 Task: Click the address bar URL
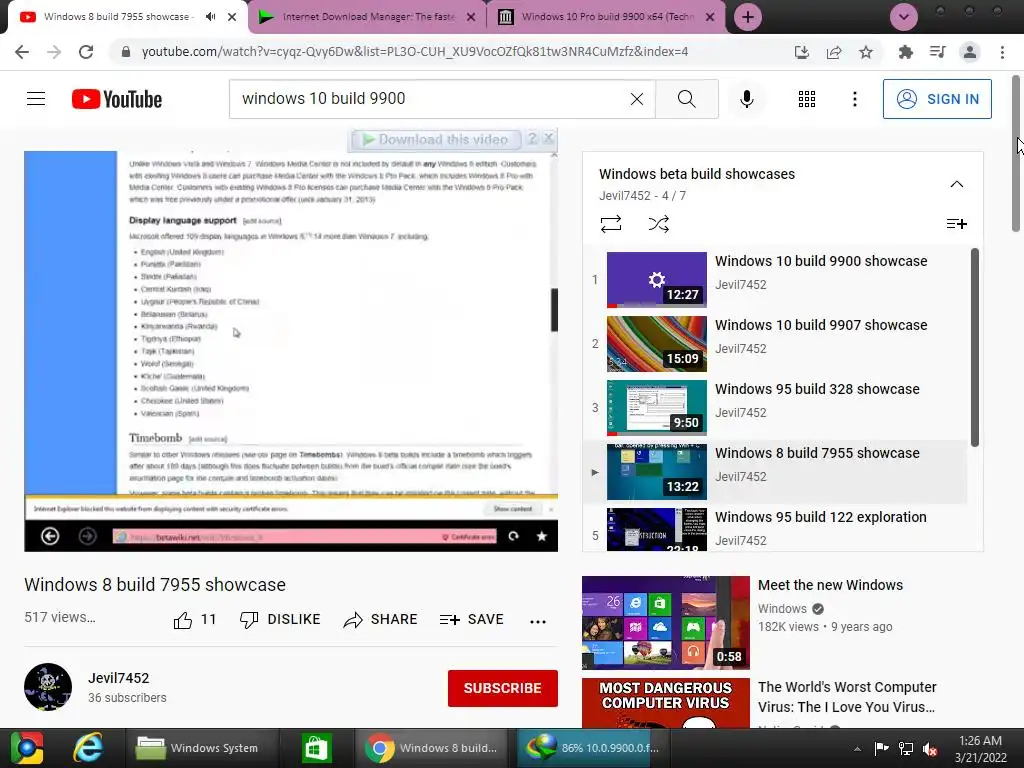pos(415,52)
